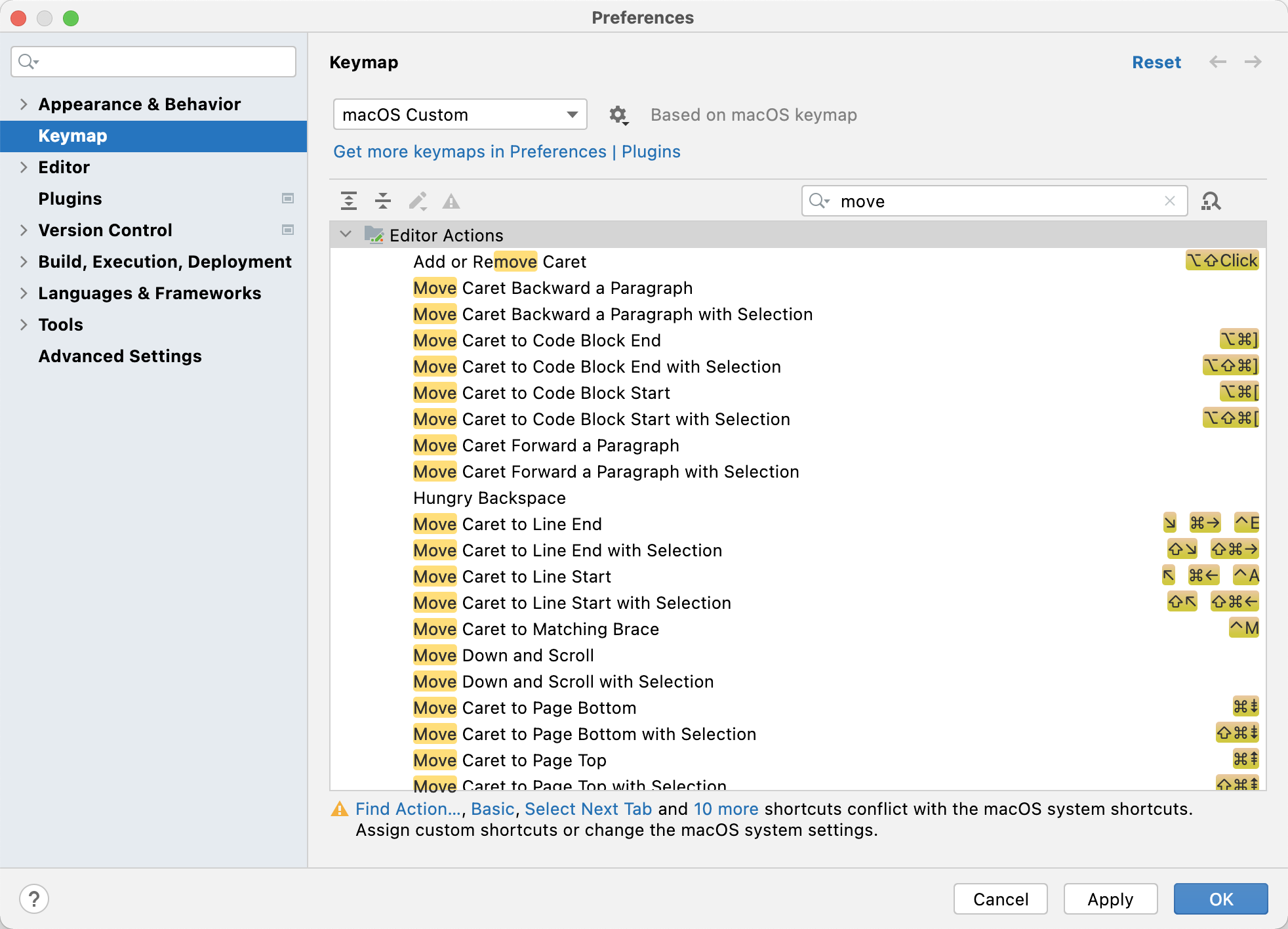Viewport: 1288px width, 929px height.
Task: Click the back navigation arrow
Action: (x=1218, y=62)
